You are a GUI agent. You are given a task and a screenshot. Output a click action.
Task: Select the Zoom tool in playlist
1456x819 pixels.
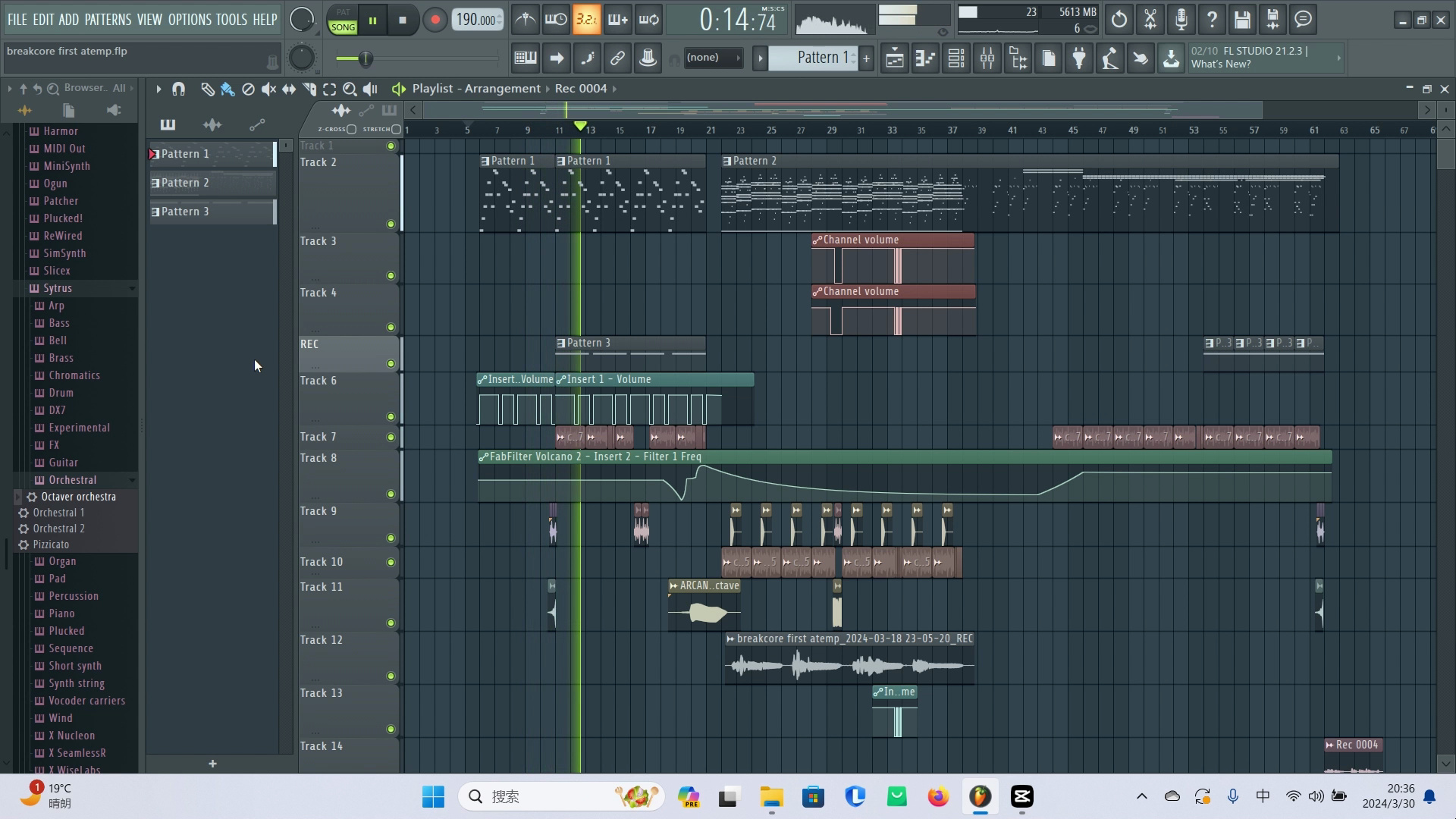point(350,89)
